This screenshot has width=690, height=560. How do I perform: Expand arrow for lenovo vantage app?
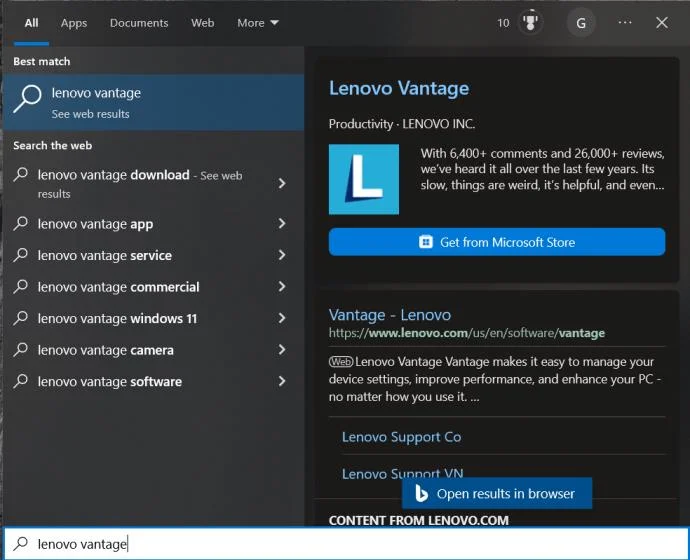point(282,223)
